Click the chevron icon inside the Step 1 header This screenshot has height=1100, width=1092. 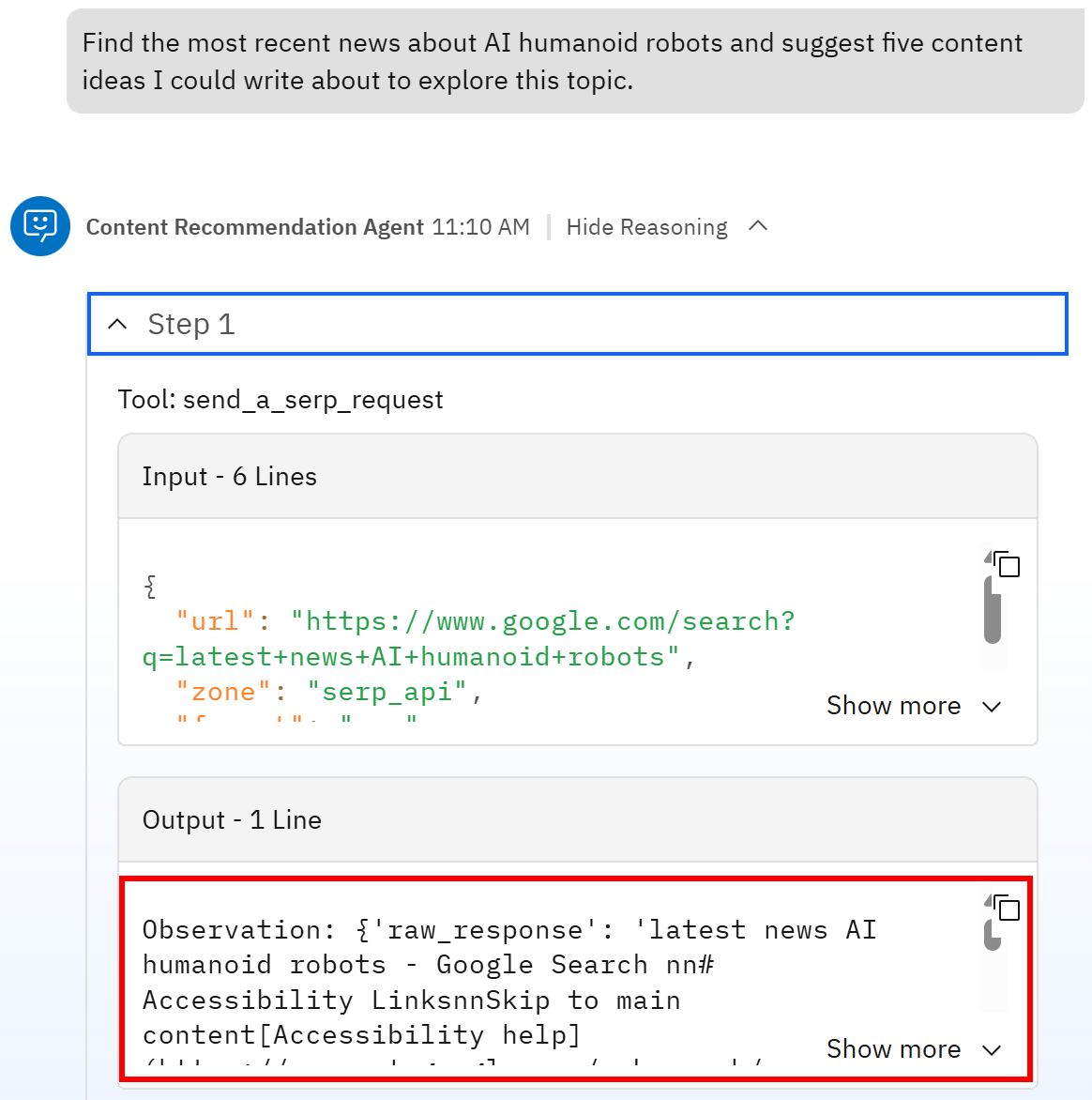(116, 323)
